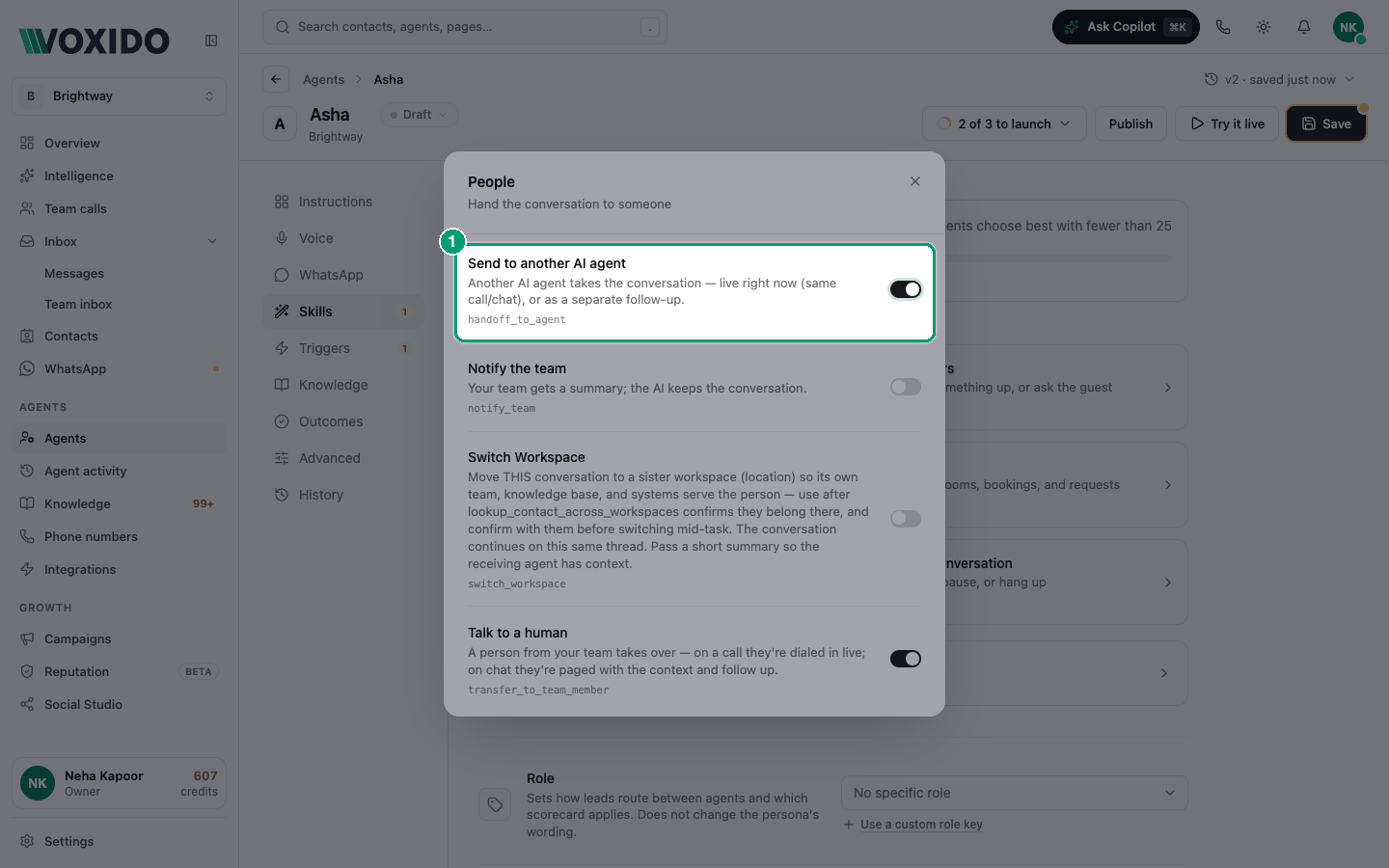Disable Send to another AI agent toggle
Viewport: 1389px width, 868px height.
(906, 289)
